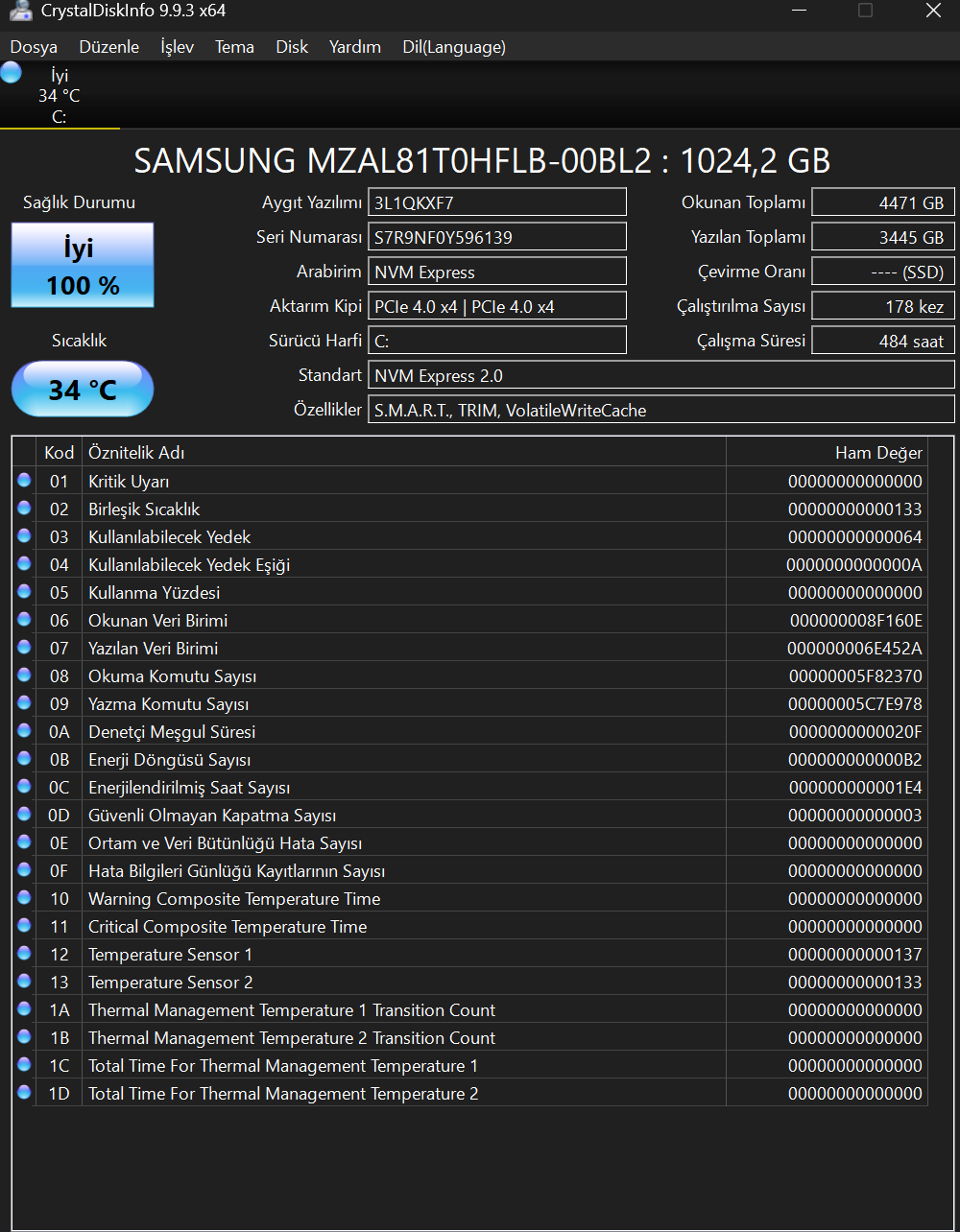
Task: Click the Aygıt Yazılımı field 3L1QKXF7
Action: (x=497, y=202)
